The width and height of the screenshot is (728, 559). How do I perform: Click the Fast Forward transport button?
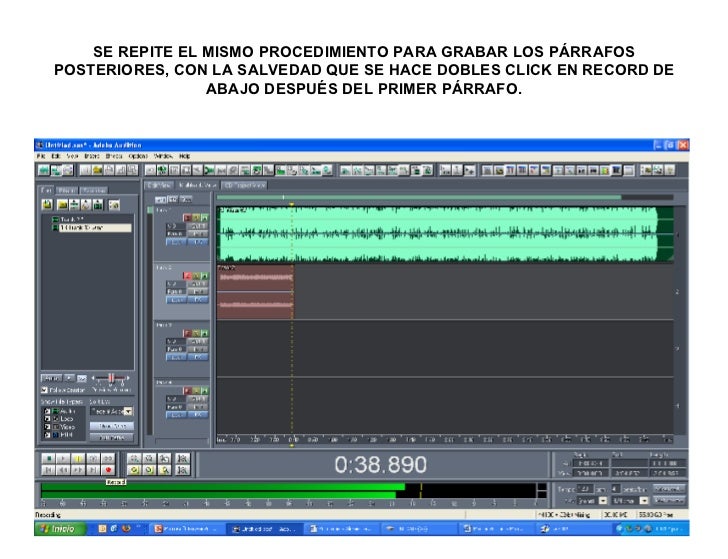tap(78, 470)
